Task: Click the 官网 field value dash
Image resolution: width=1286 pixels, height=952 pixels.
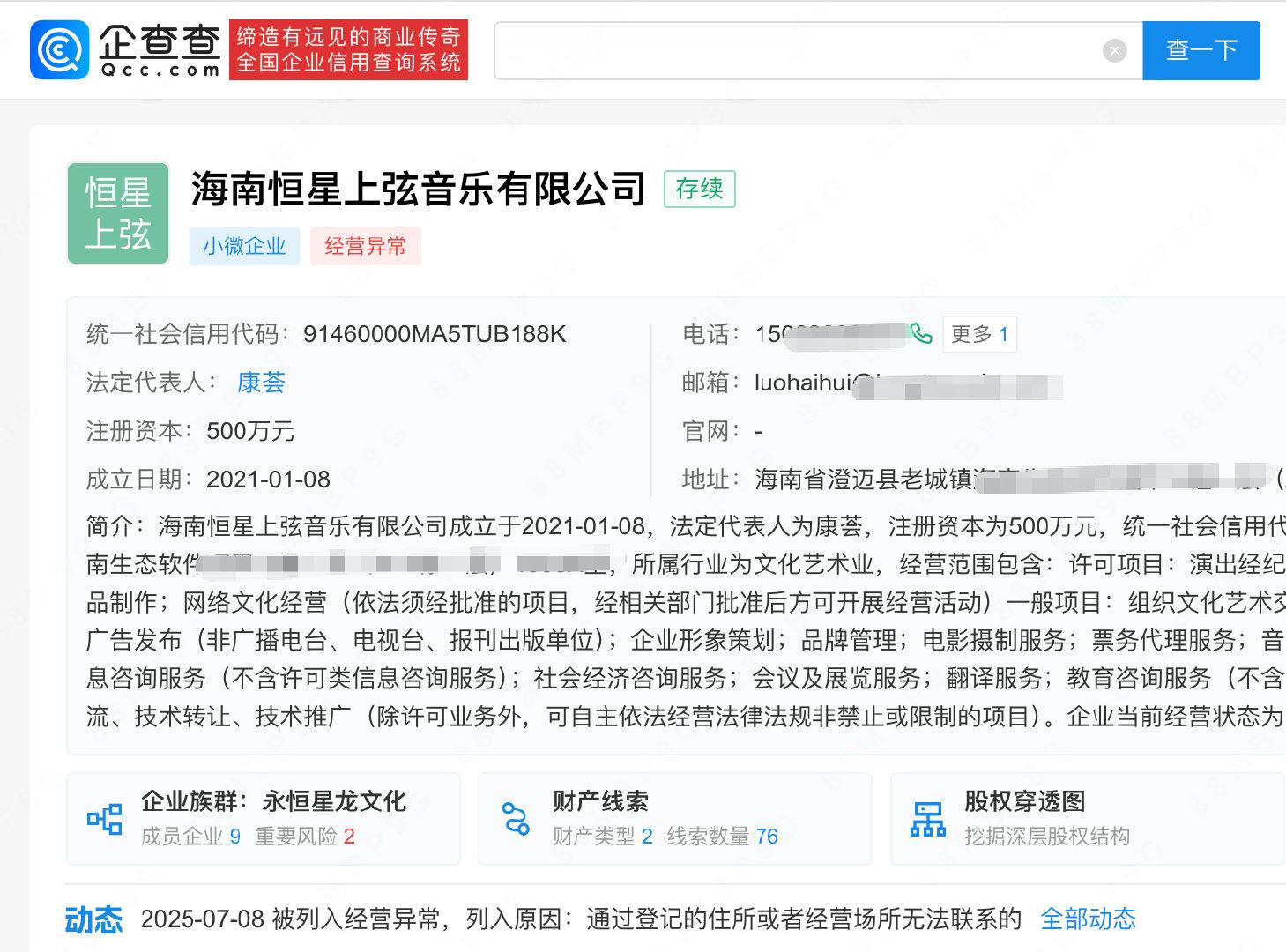Action: click(x=759, y=432)
